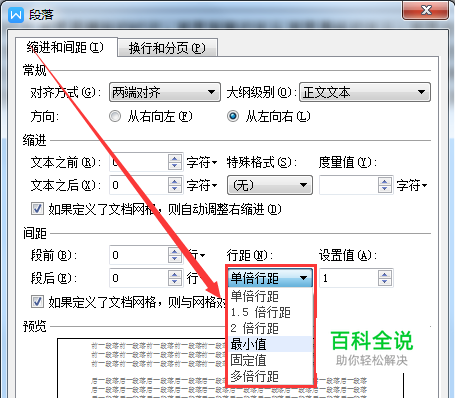Choose 多倍行距 from the line spacing list

[271, 376]
